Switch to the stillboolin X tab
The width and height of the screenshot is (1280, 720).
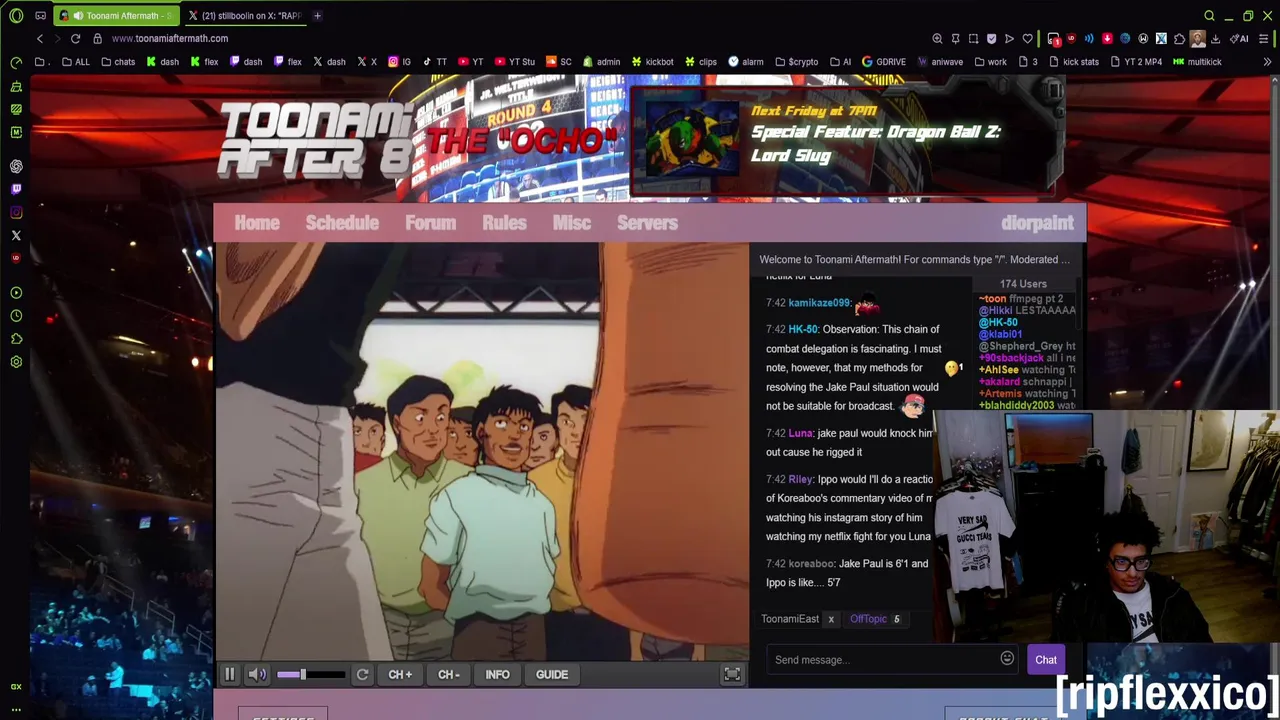[244, 16]
